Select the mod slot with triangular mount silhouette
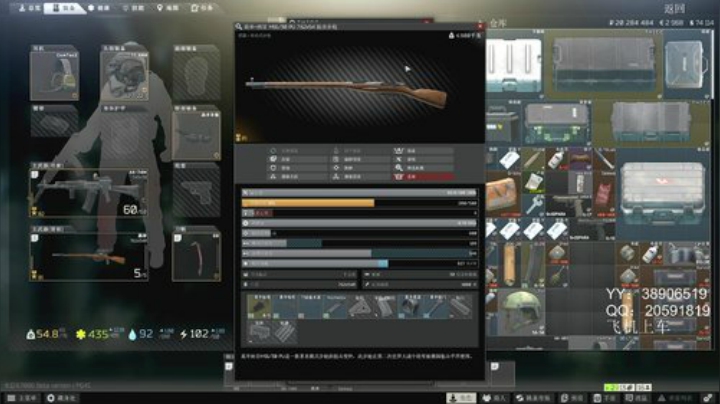 360,307
